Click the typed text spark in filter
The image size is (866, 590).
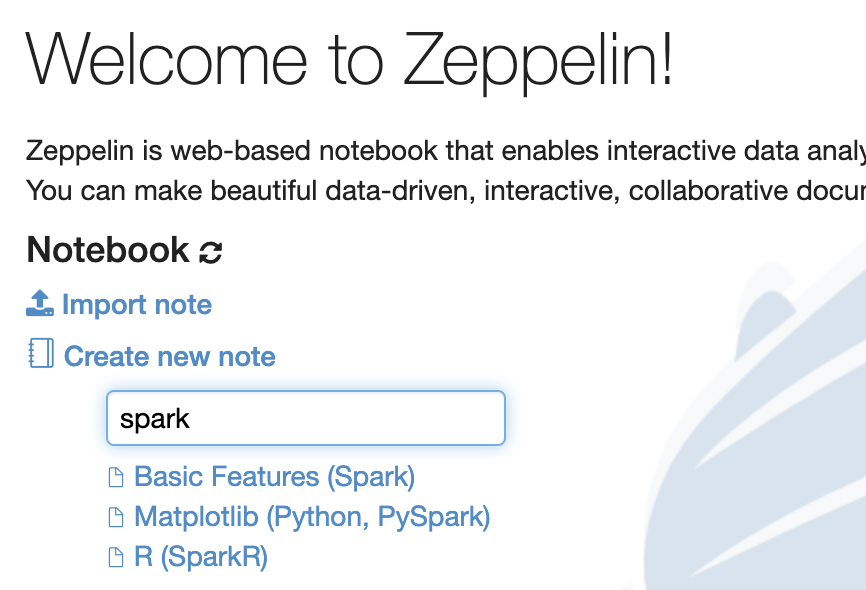(155, 419)
